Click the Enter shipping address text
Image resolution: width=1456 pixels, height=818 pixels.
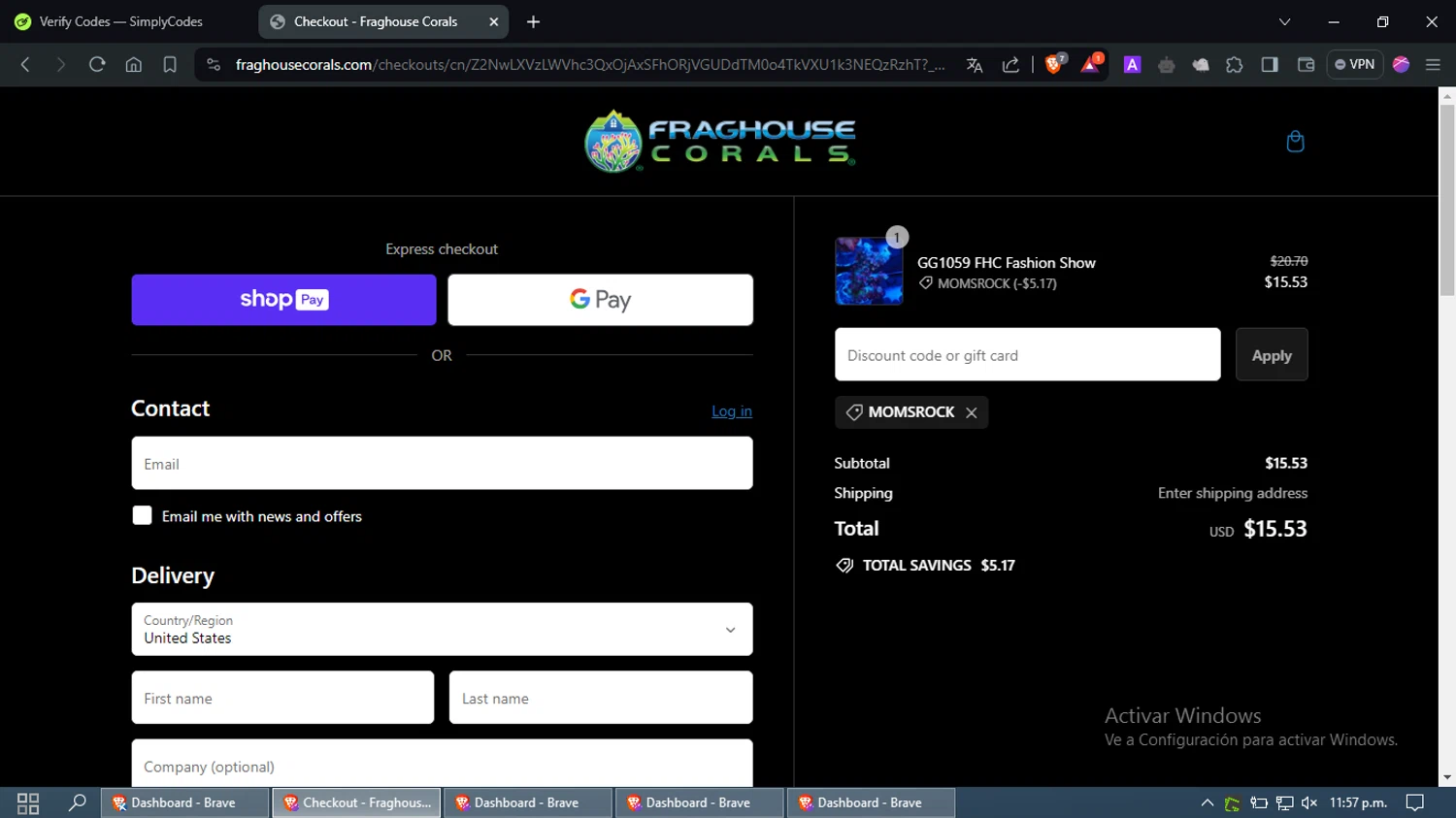click(1233, 493)
